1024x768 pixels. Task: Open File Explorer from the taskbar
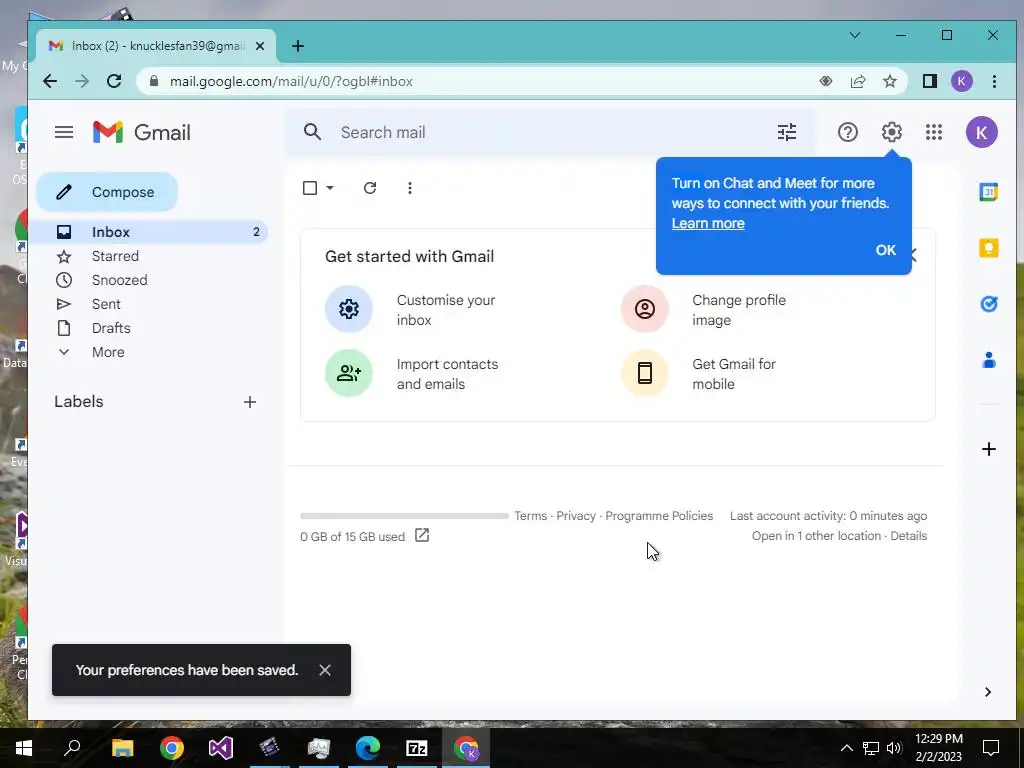(122, 748)
